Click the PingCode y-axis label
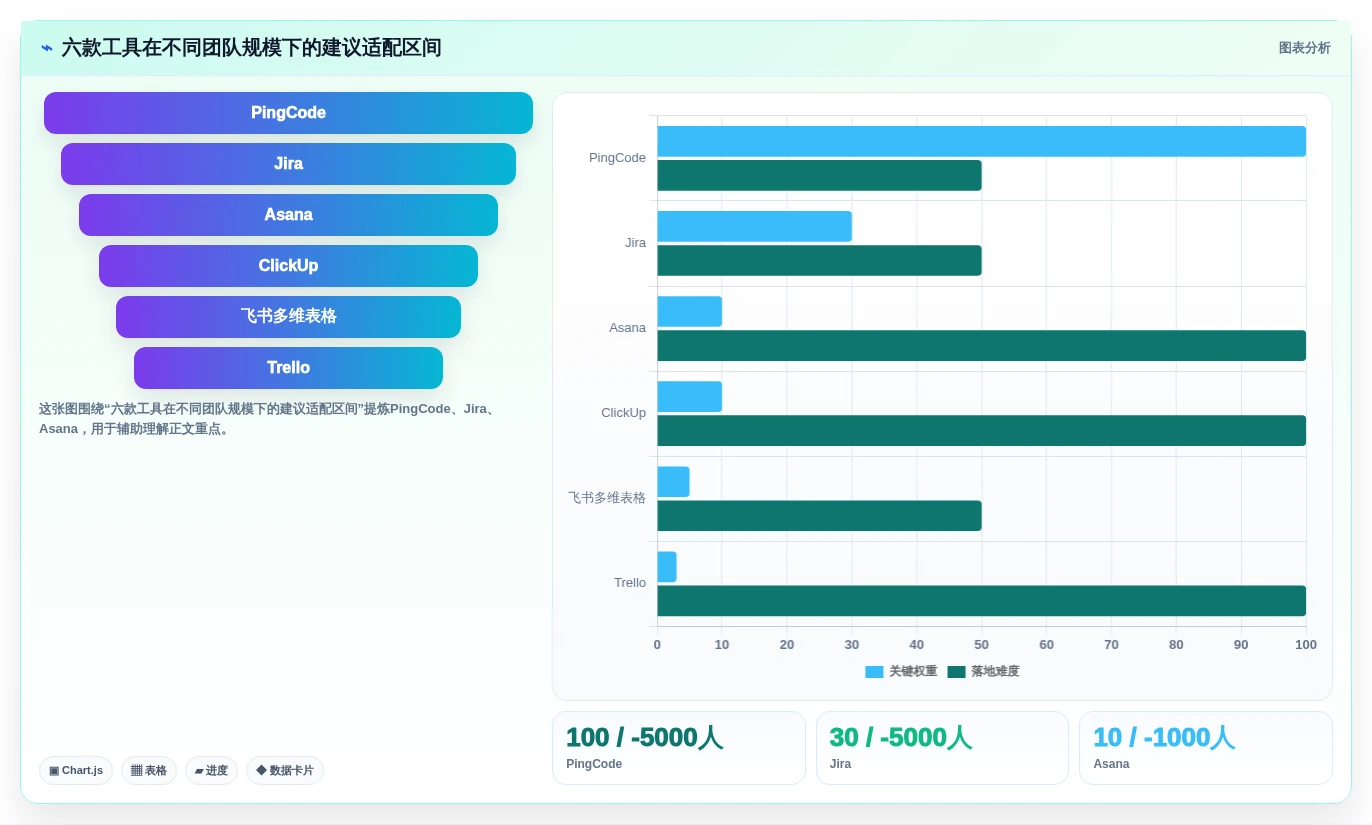Viewport: 1372px width, 825px height. (x=617, y=158)
